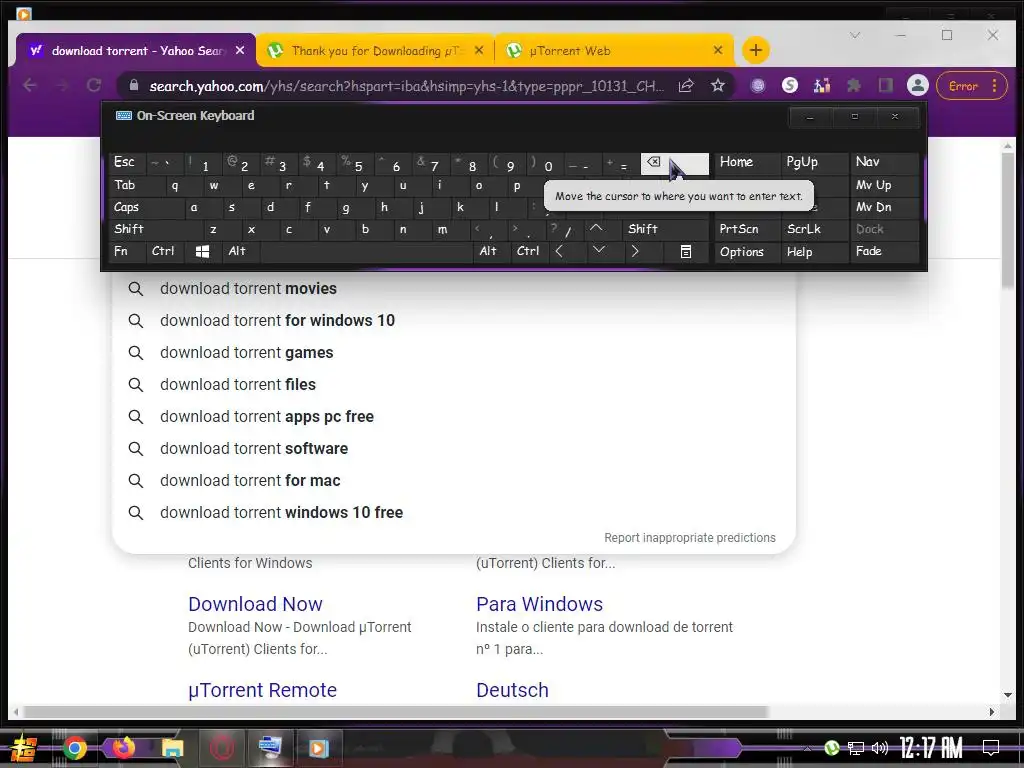Click the Fade key on On-Screen Keyboard

coord(884,251)
